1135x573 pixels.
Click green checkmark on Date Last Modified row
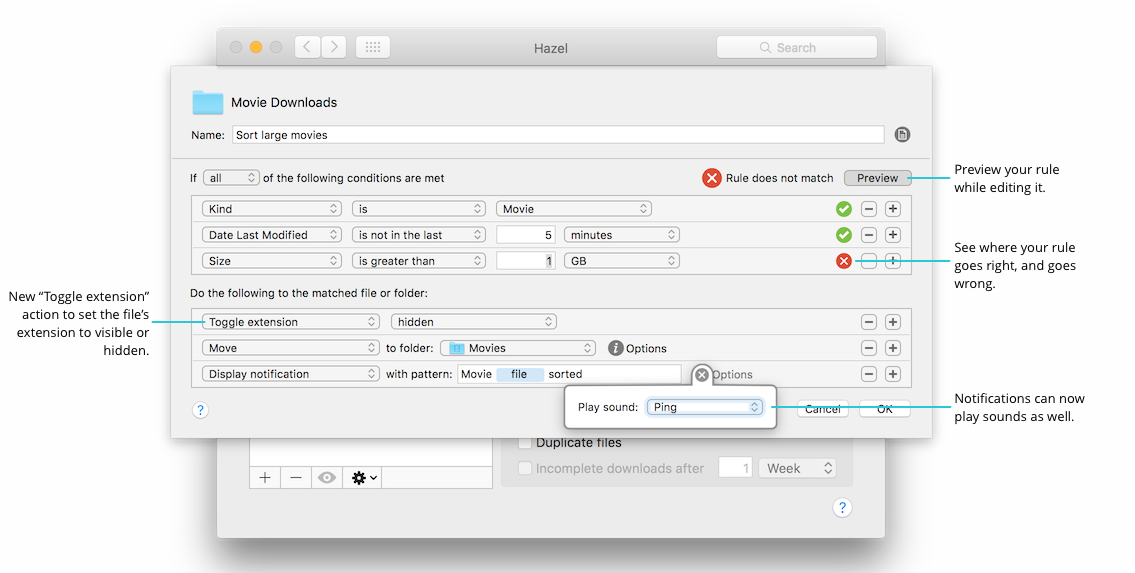point(843,235)
